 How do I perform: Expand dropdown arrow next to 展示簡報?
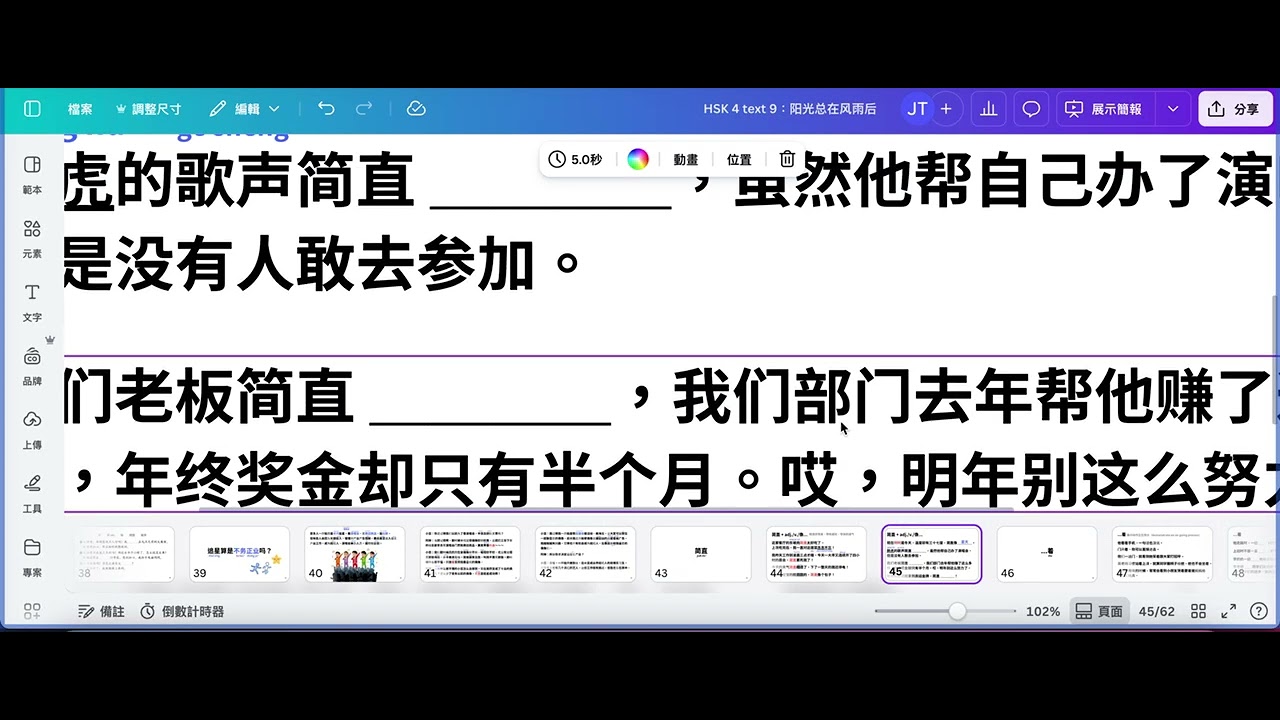[1173, 109]
